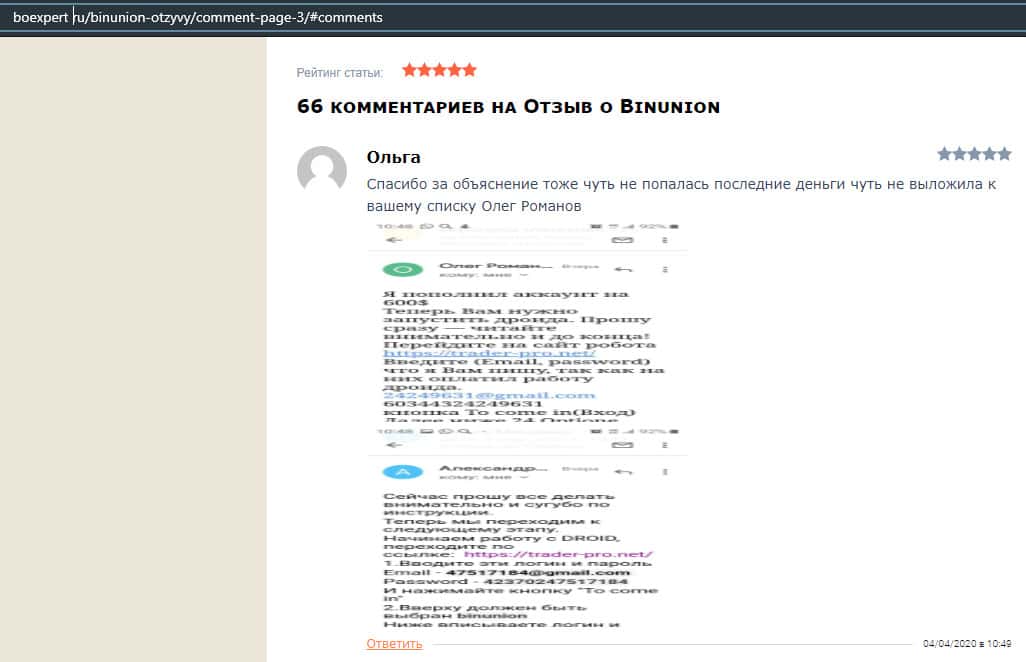Click the 47517184@gmail.com address text
The height and width of the screenshot is (662, 1026).
pos(538,572)
